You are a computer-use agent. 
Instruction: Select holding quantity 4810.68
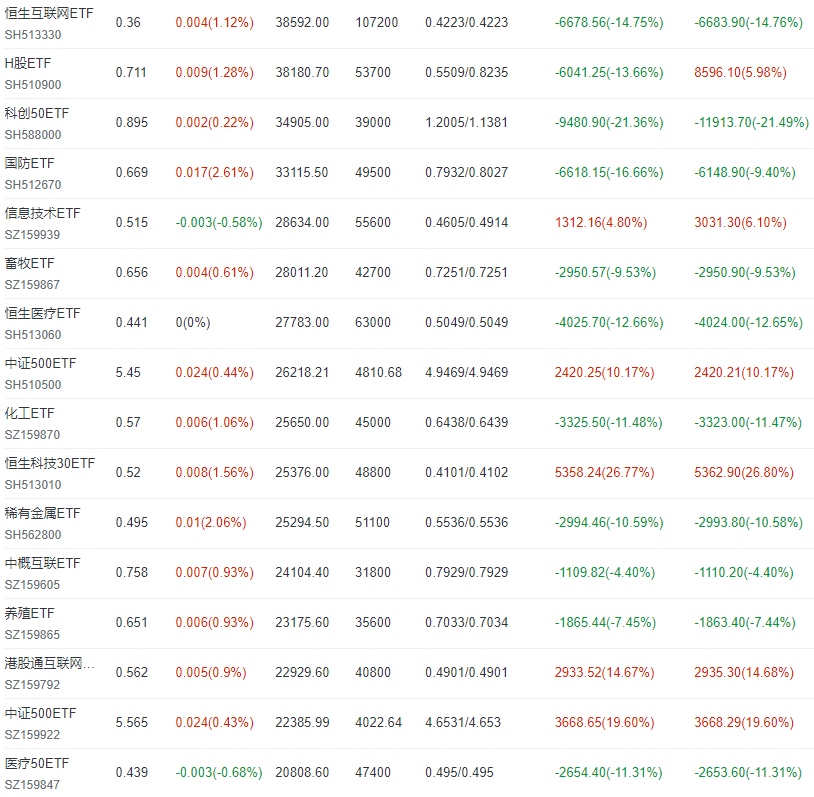point(378,372)
